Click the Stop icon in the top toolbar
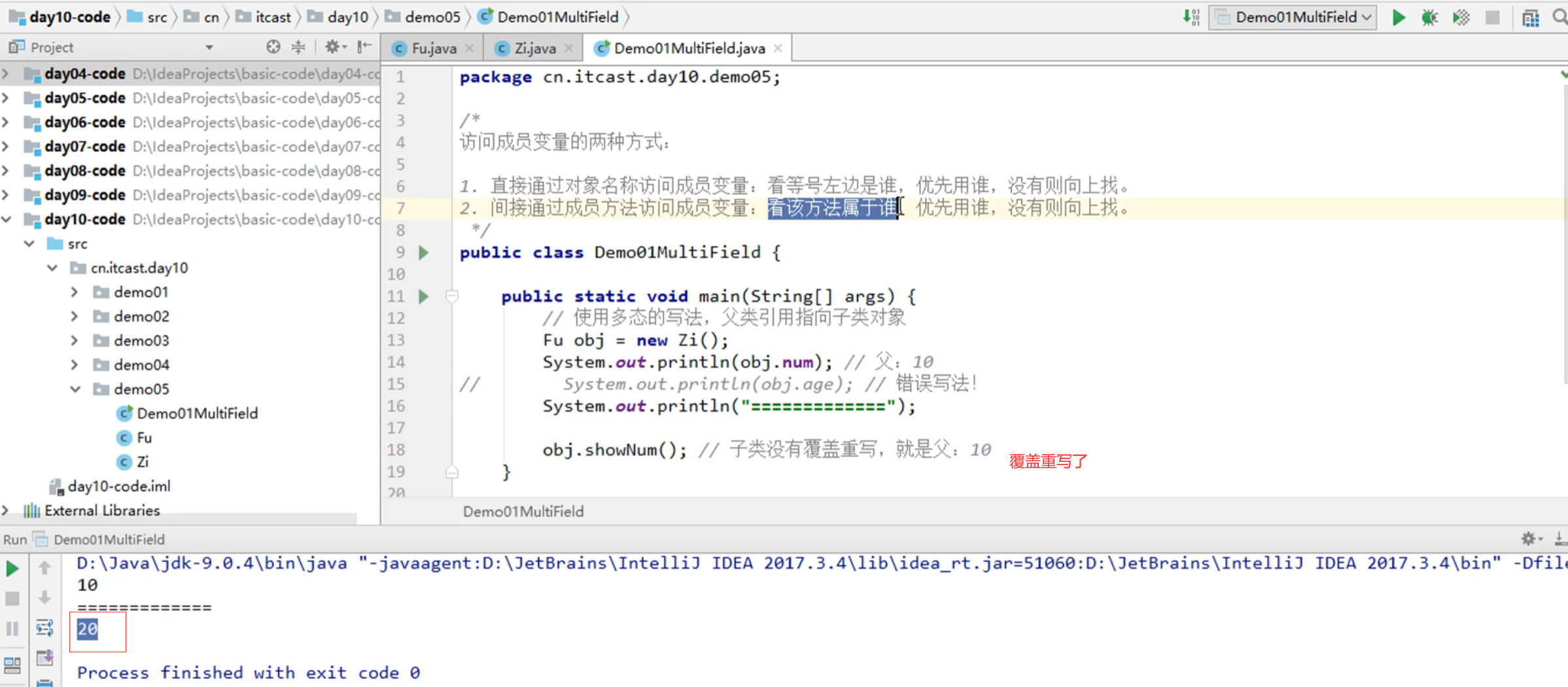Screen dimensions: 1568x687 tap(1492, 18)
